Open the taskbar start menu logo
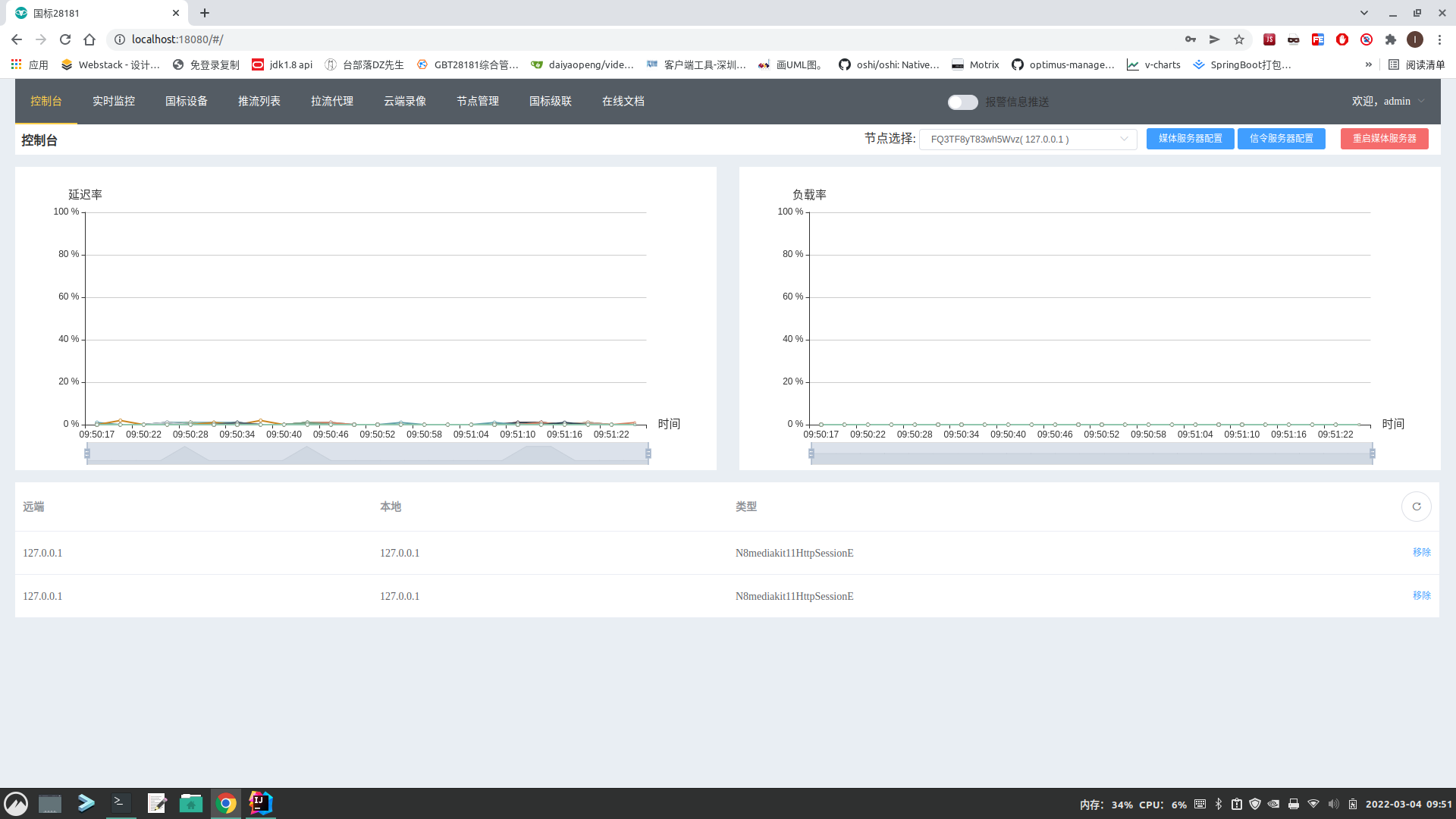The height and width of the screenshot is (819, 1456). [x=16, y=804]
